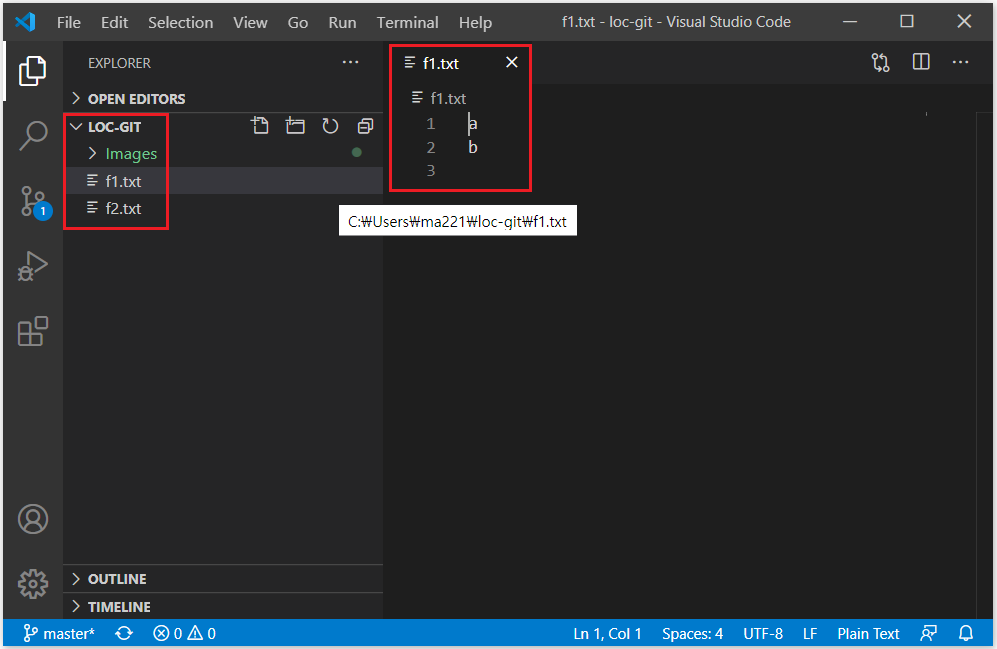This screenshot has width=997, height=649.
Task: Maximize the VS Code window
Action: [x=907, y=22]
